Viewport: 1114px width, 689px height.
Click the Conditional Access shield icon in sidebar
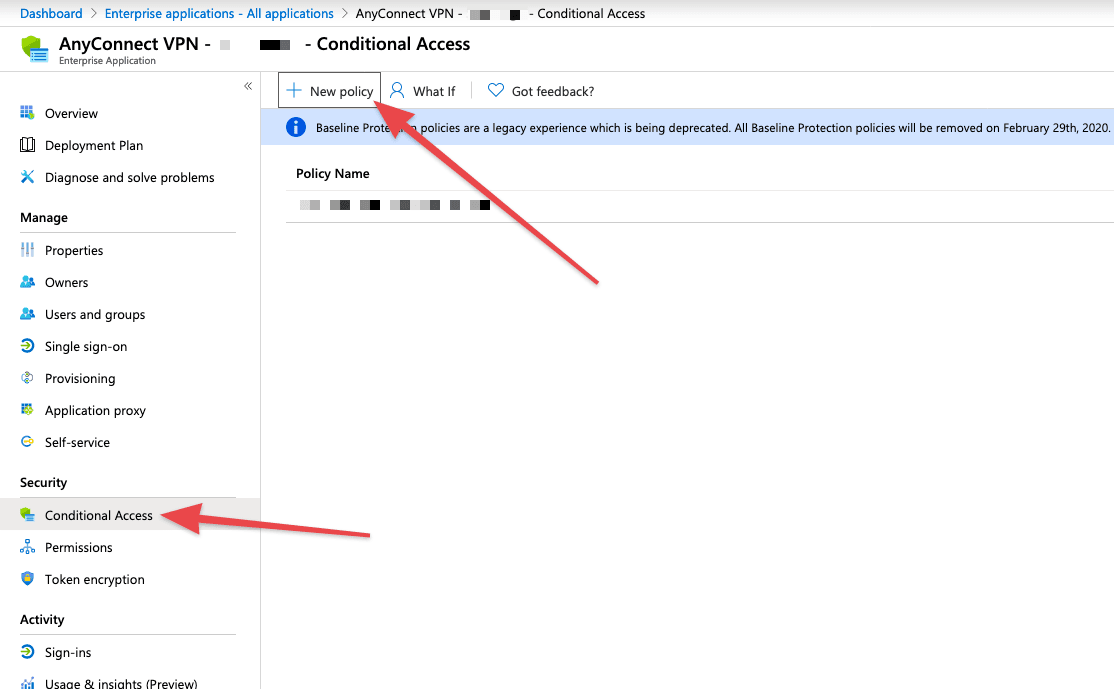pos(27,515)
